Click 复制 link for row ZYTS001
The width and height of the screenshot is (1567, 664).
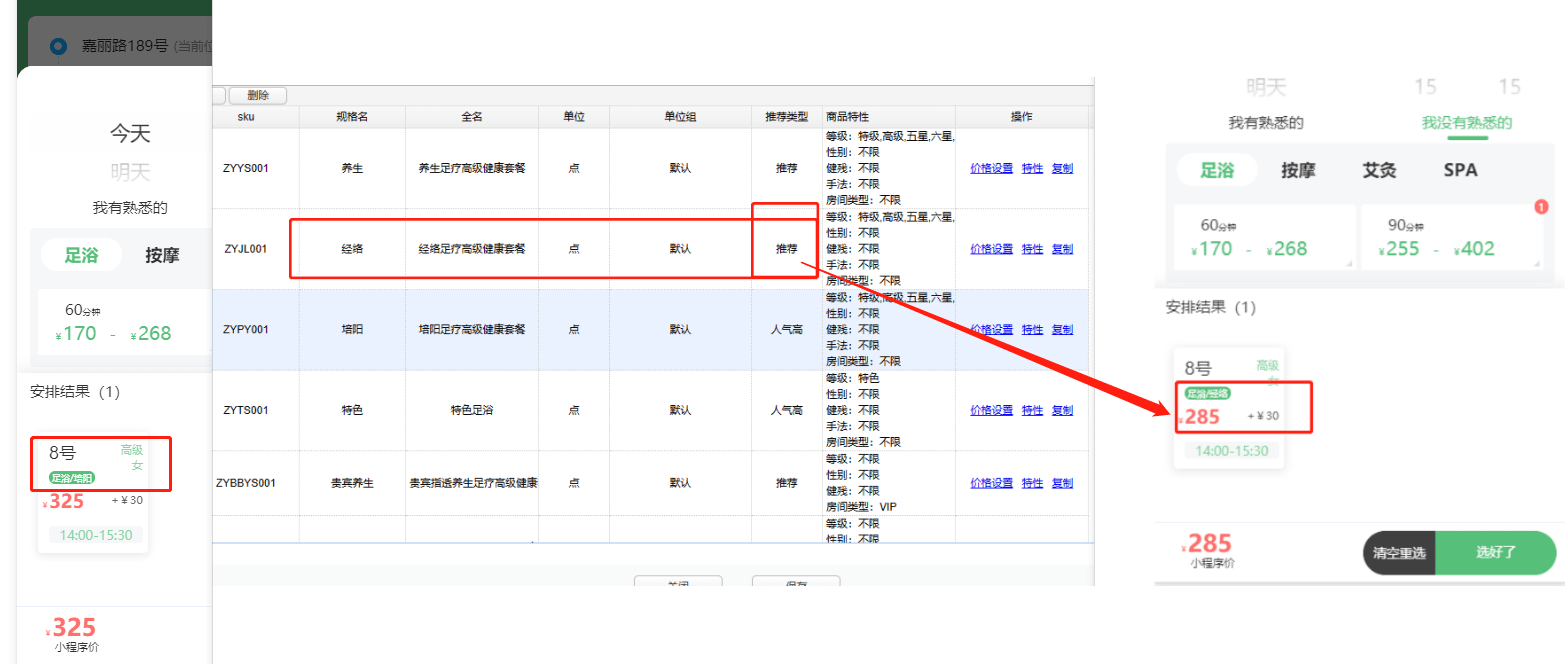click(x=1062, y=410)
